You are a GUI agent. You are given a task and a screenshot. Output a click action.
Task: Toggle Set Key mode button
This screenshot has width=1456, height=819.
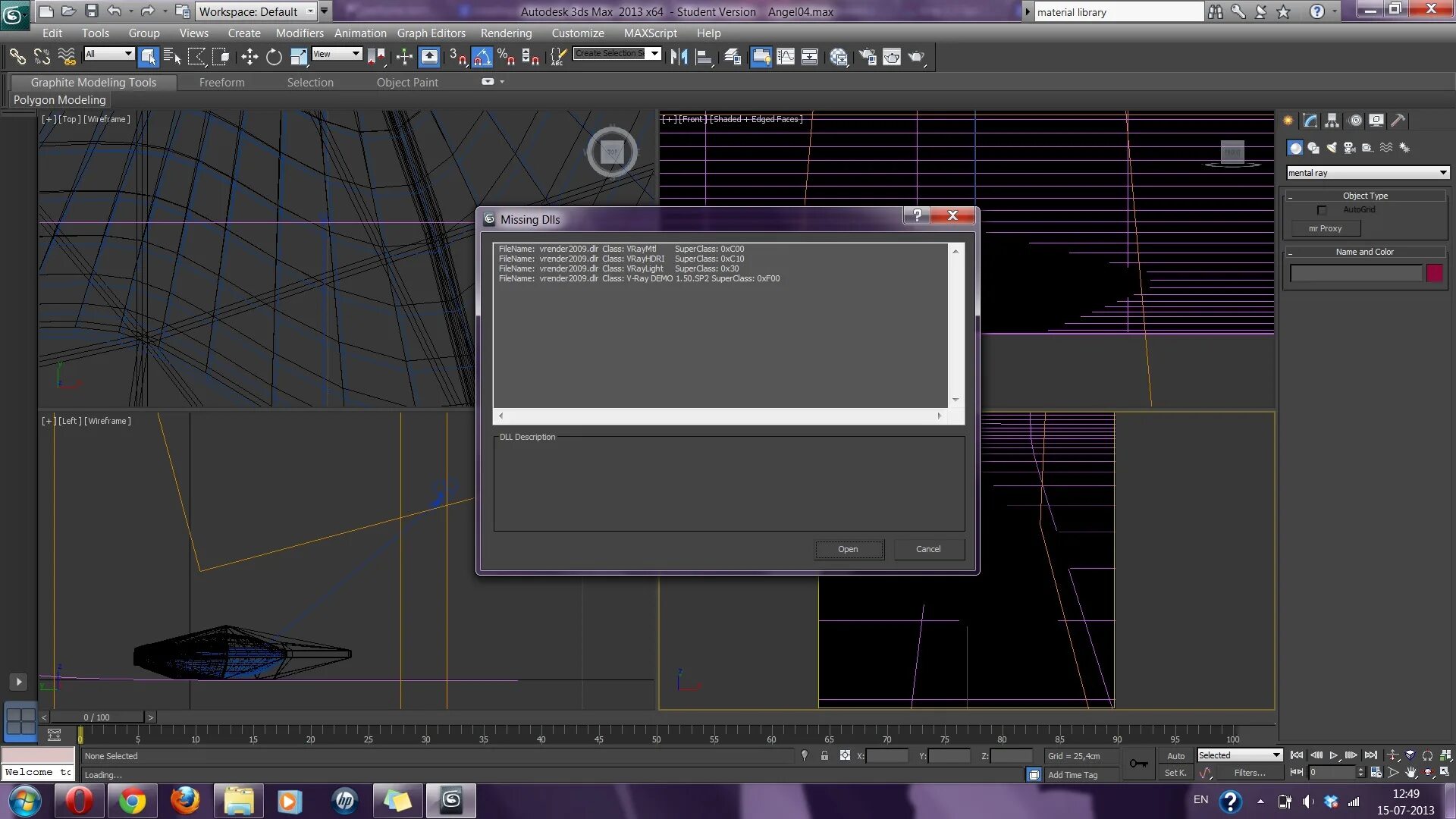coord(1175,773)
